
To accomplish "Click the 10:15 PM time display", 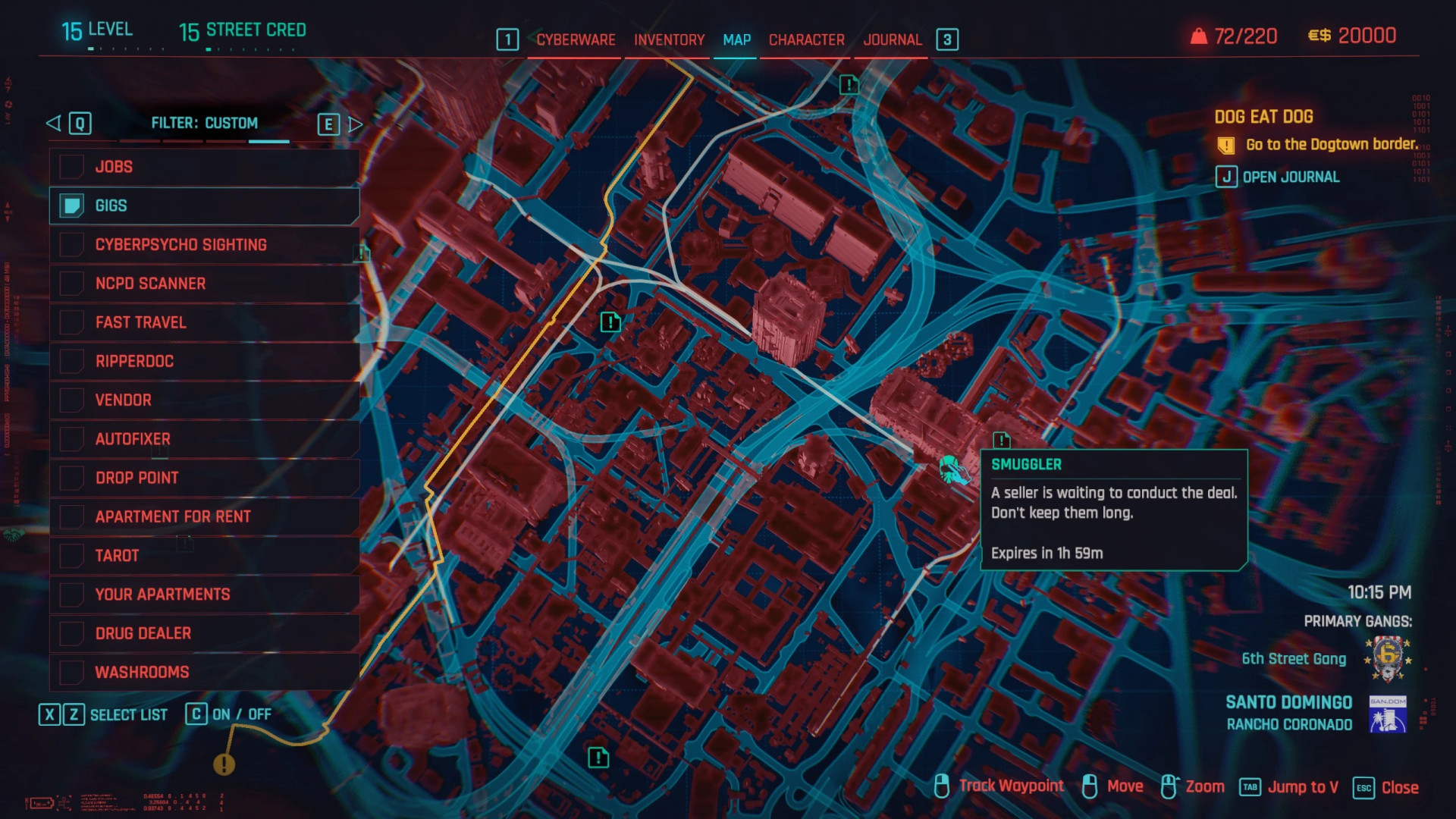I will (x=1379, y=592).
